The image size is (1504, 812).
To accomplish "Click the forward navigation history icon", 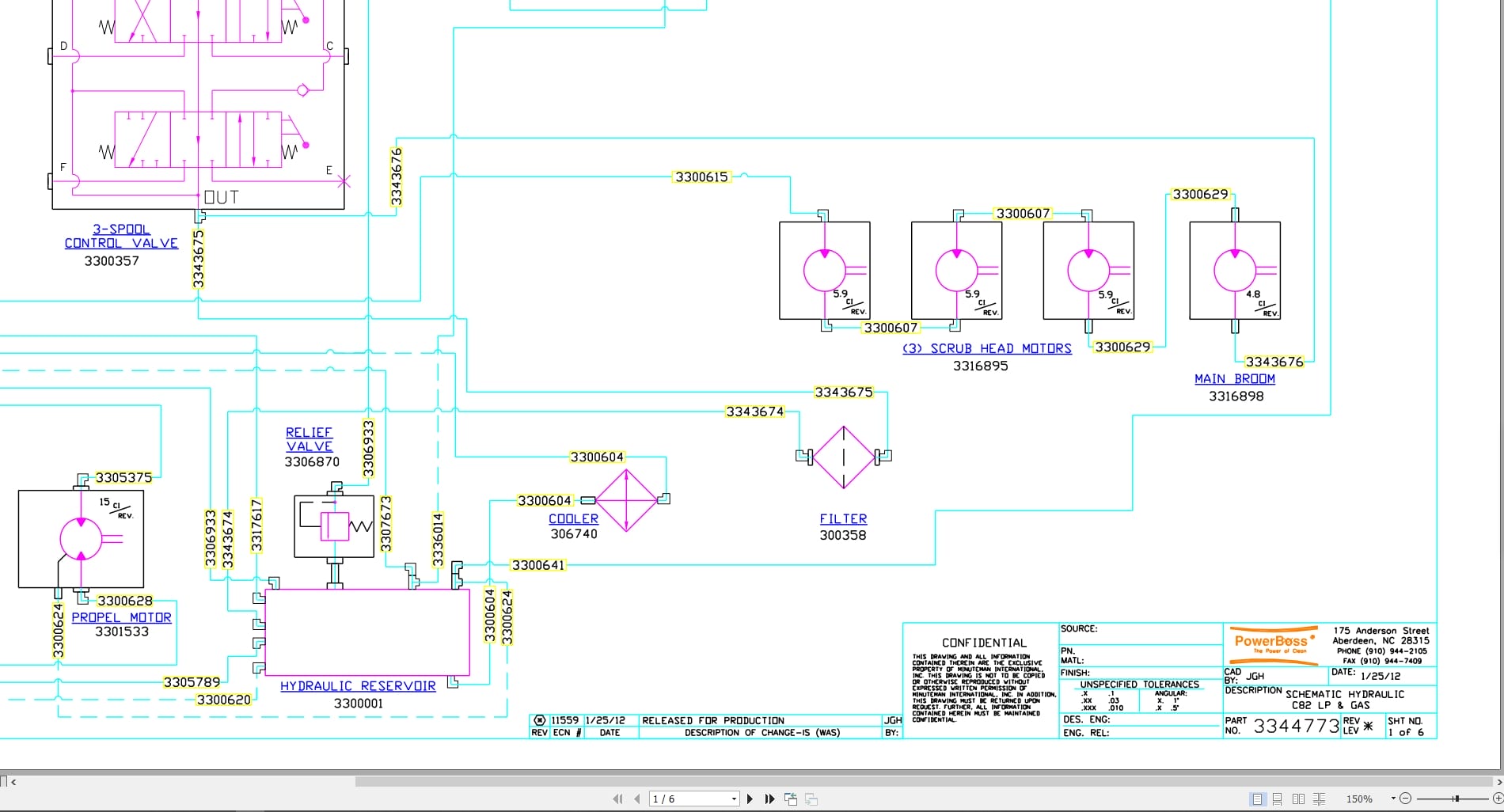I will coord(811,799).
